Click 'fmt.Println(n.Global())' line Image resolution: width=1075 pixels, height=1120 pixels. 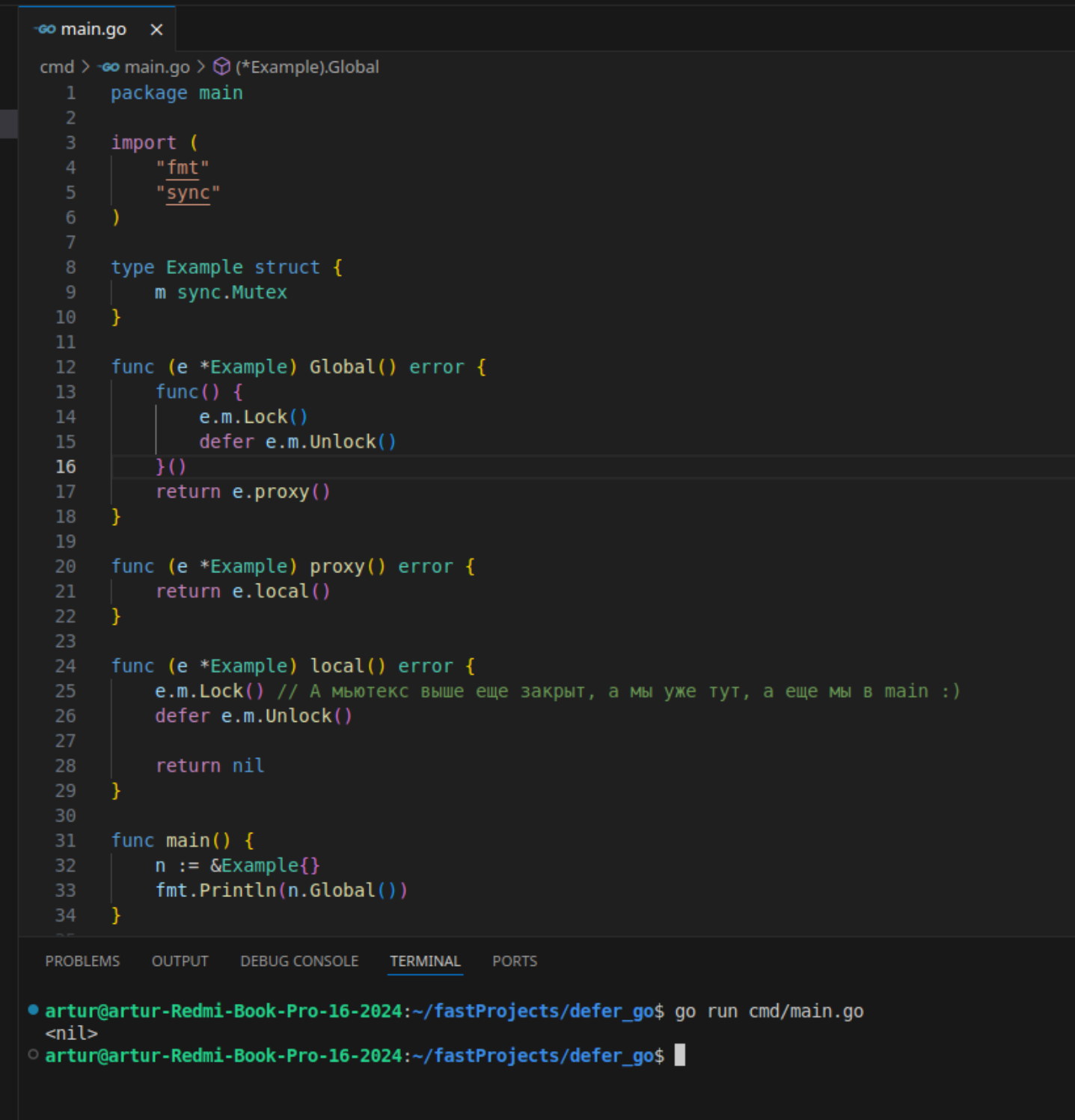click(281, 890)
